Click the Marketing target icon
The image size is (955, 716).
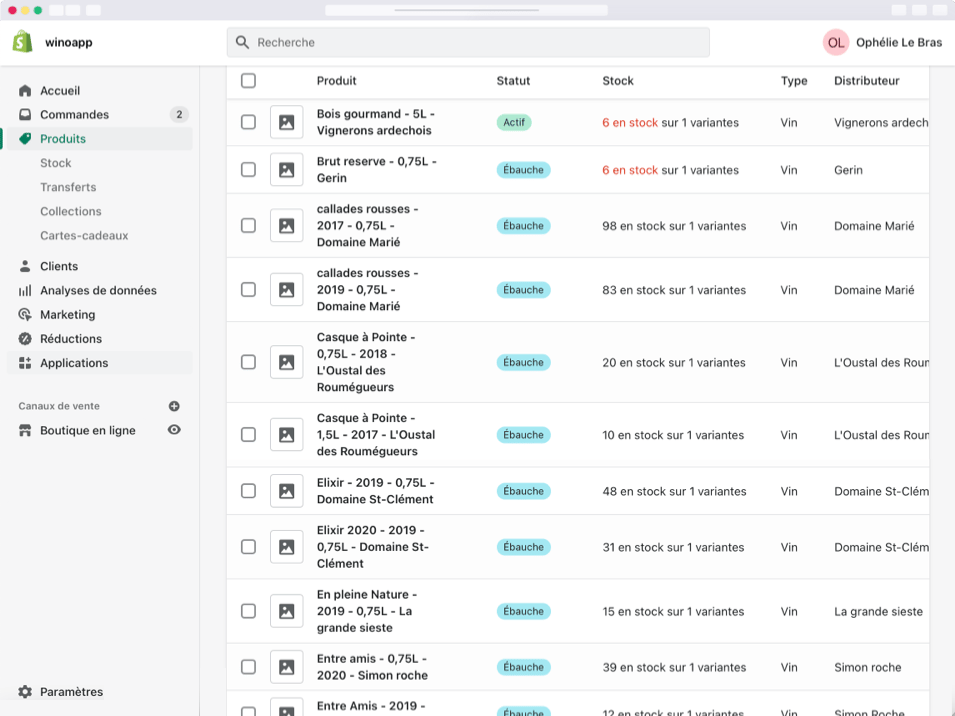(x=25, y=315)
